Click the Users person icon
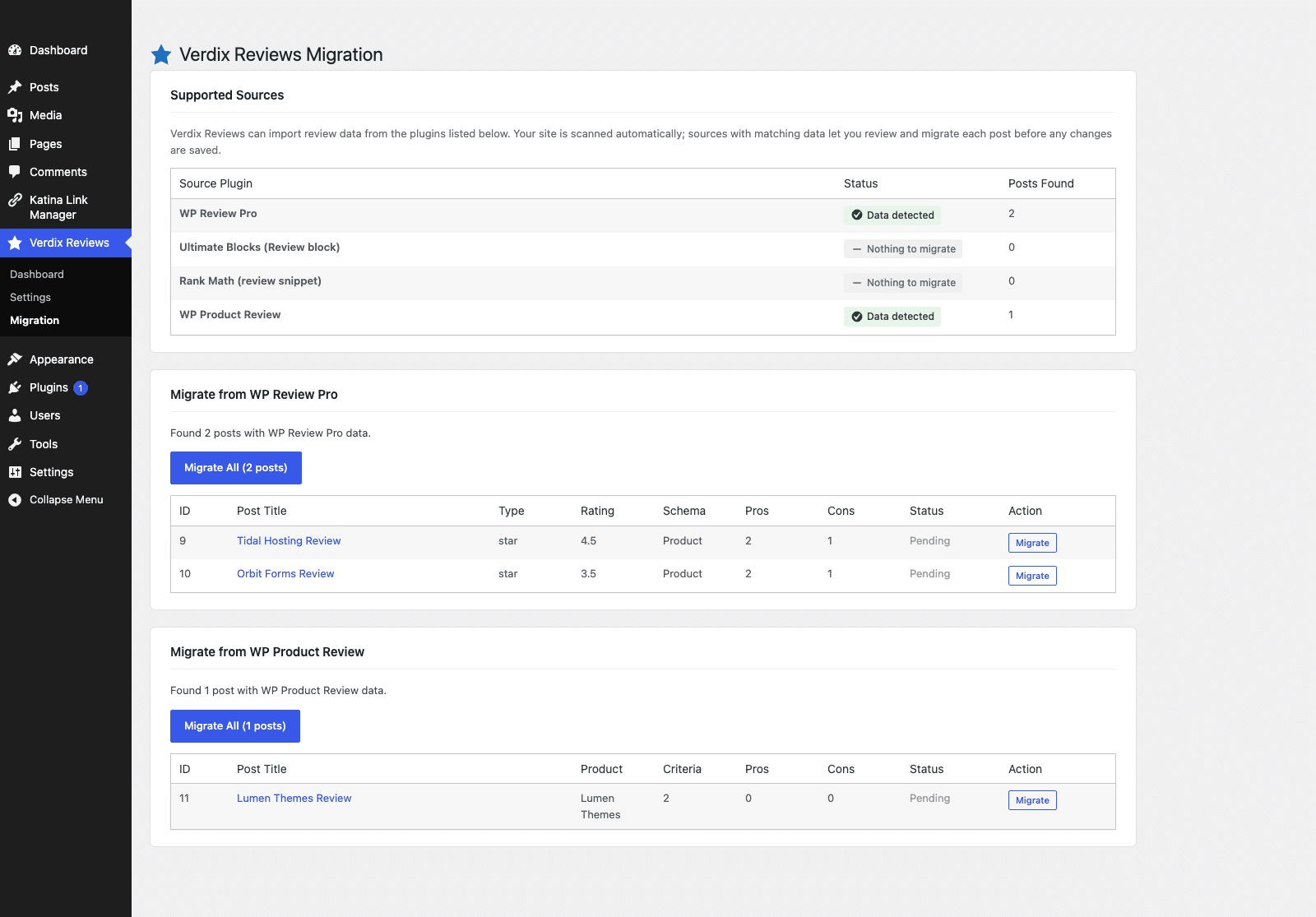 (x=15, y=415)
